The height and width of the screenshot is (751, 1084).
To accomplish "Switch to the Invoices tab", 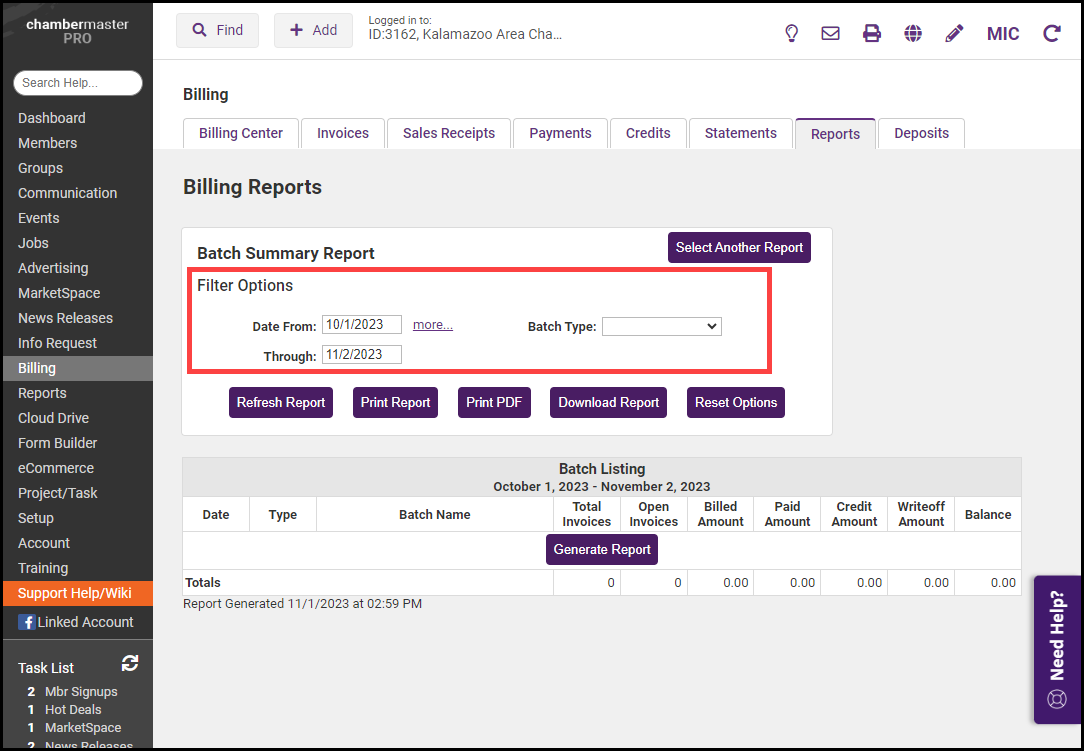I will point(343,133).
